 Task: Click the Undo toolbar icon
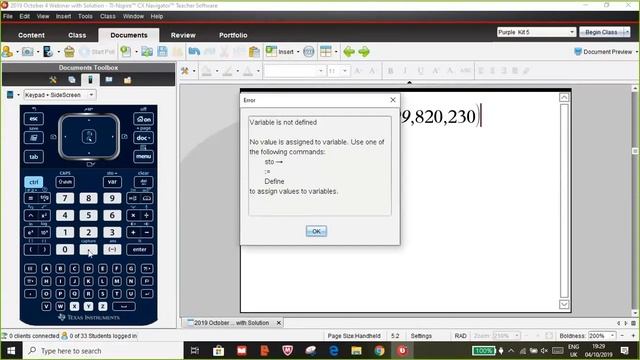coord(194,51)
